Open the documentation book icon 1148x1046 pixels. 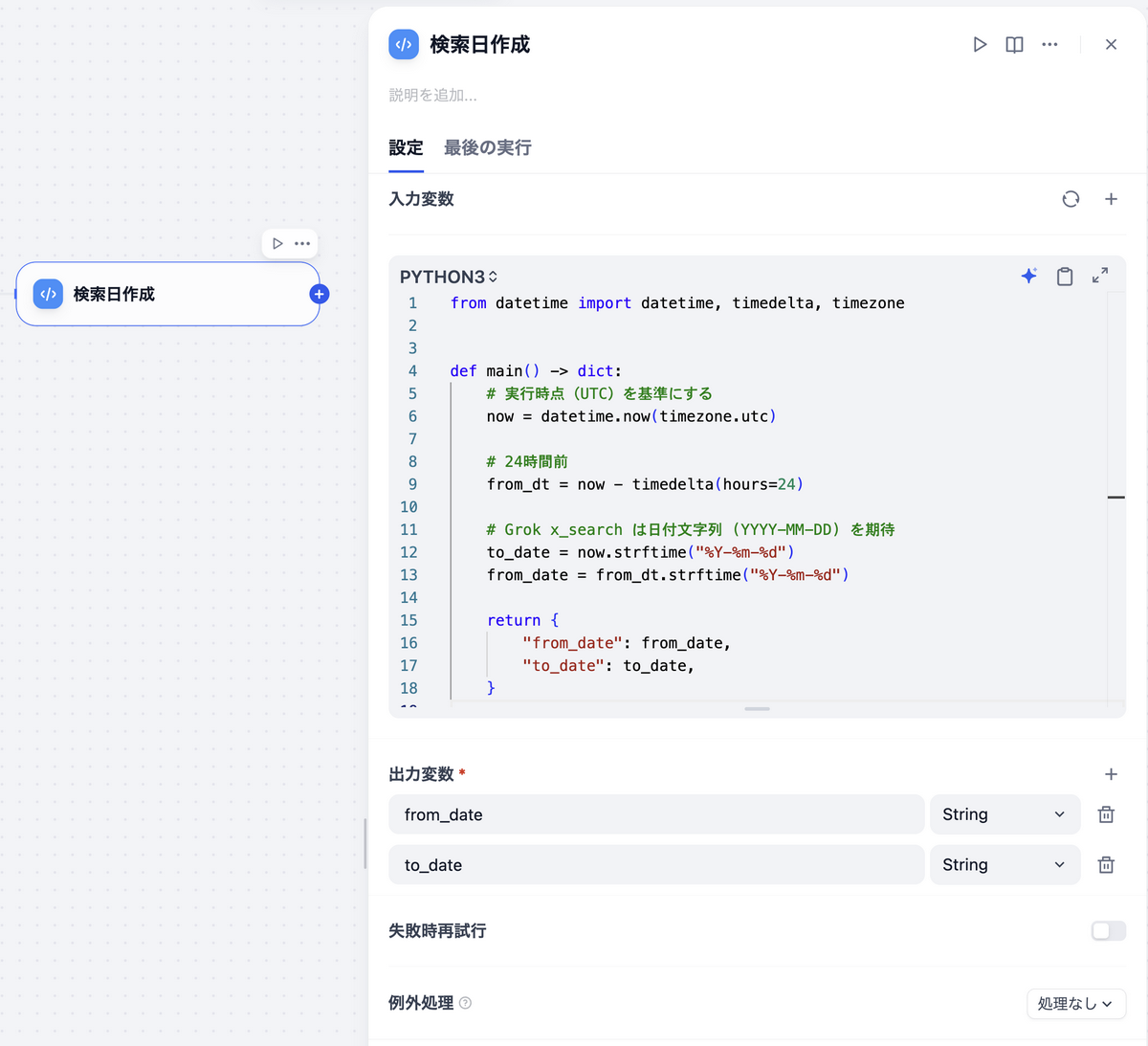[1014, 44]
